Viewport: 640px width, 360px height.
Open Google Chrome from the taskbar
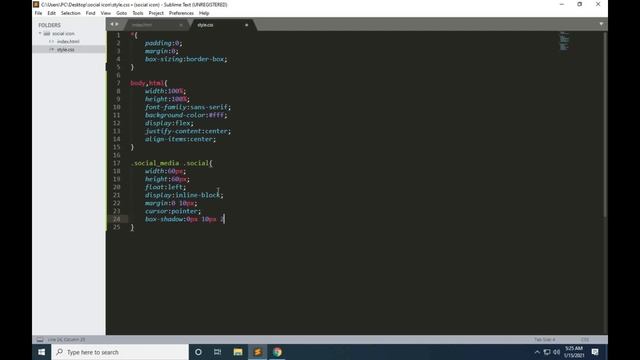(277, 352)
